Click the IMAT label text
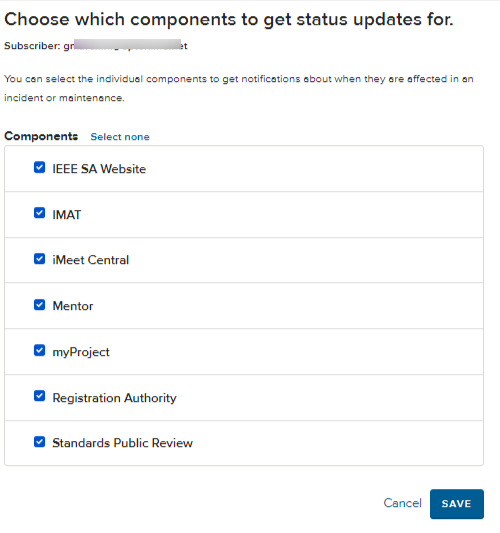The height and width of the screenshot is (533, 500). coord(67,215)
